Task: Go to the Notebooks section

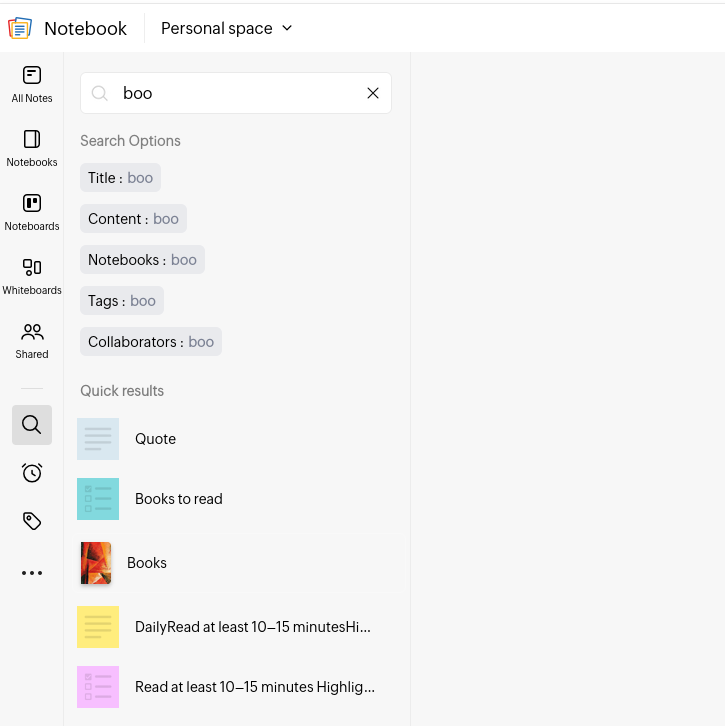Action: (32, 148)
